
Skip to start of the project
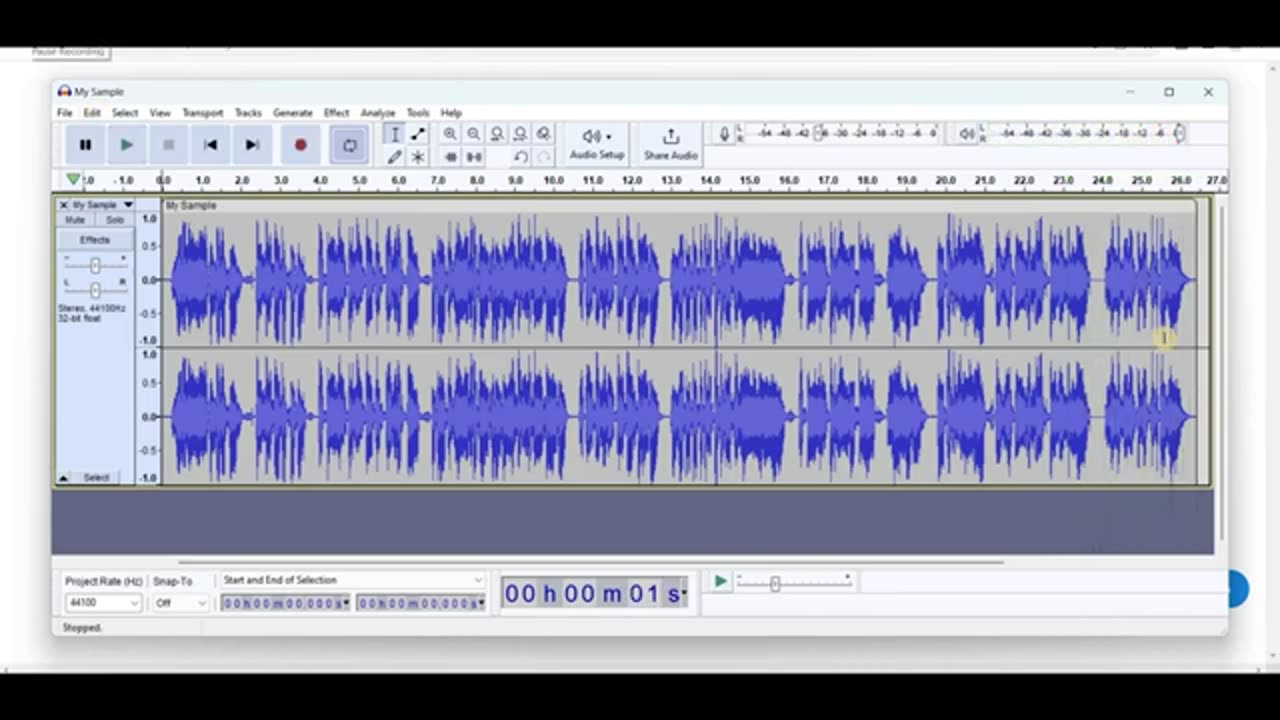(210, 145)
